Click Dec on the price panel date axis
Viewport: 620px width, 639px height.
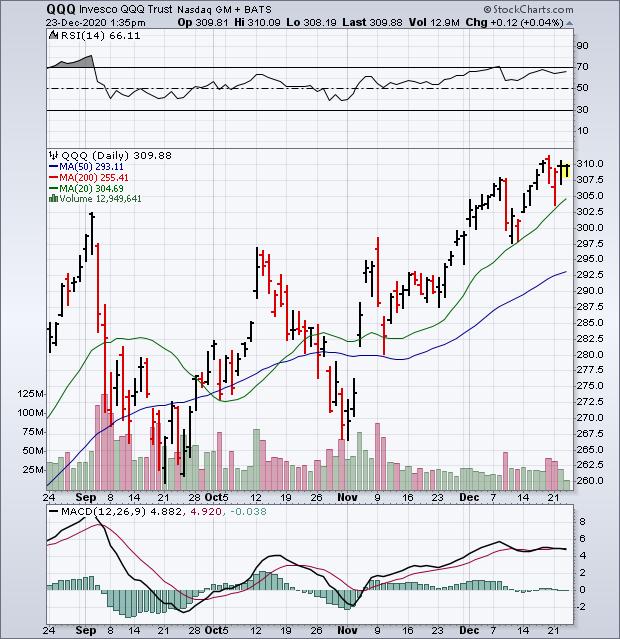click(x=469, y=498)
